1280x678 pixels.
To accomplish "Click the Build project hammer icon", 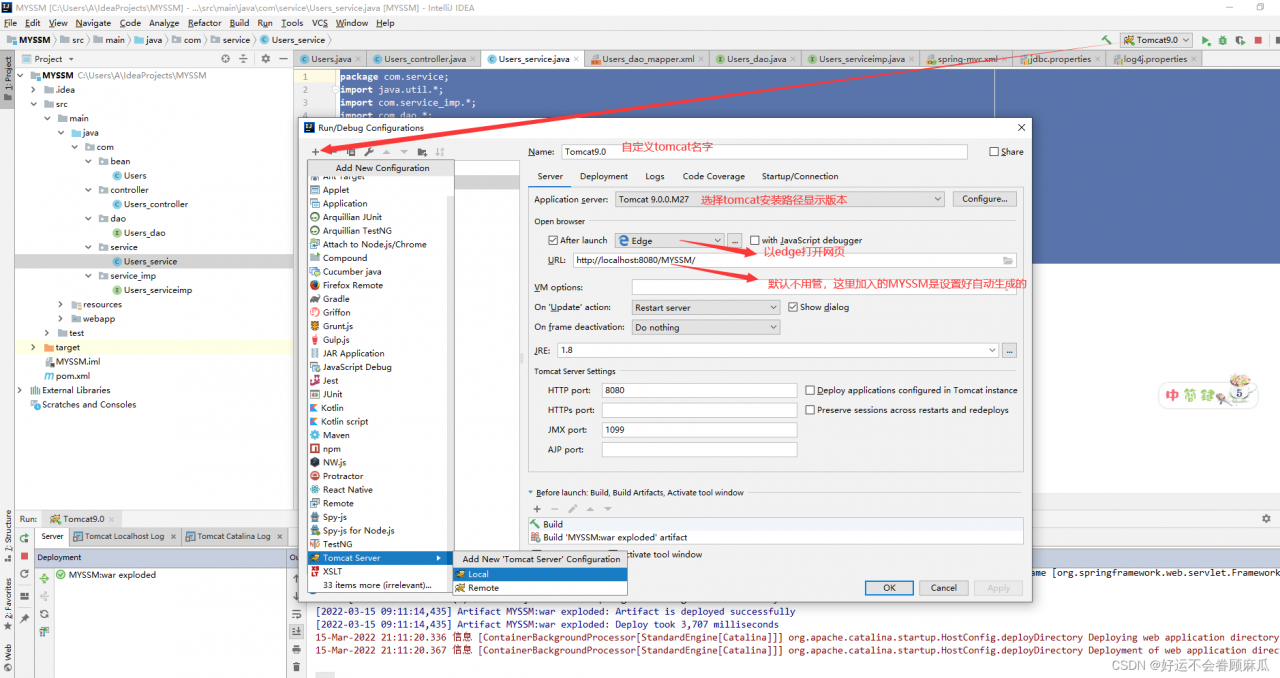I will pyautogui.click(x=1106, y=40).
